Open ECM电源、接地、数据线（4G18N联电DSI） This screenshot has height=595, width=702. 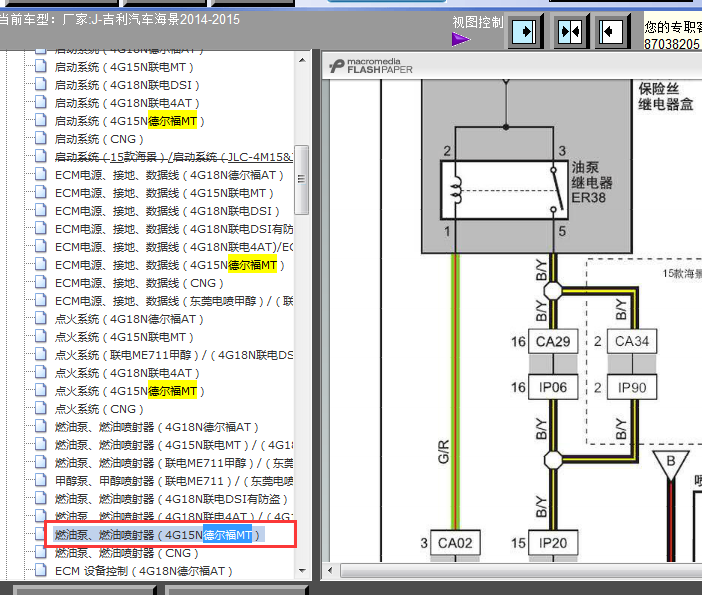(x=167, y=211)
